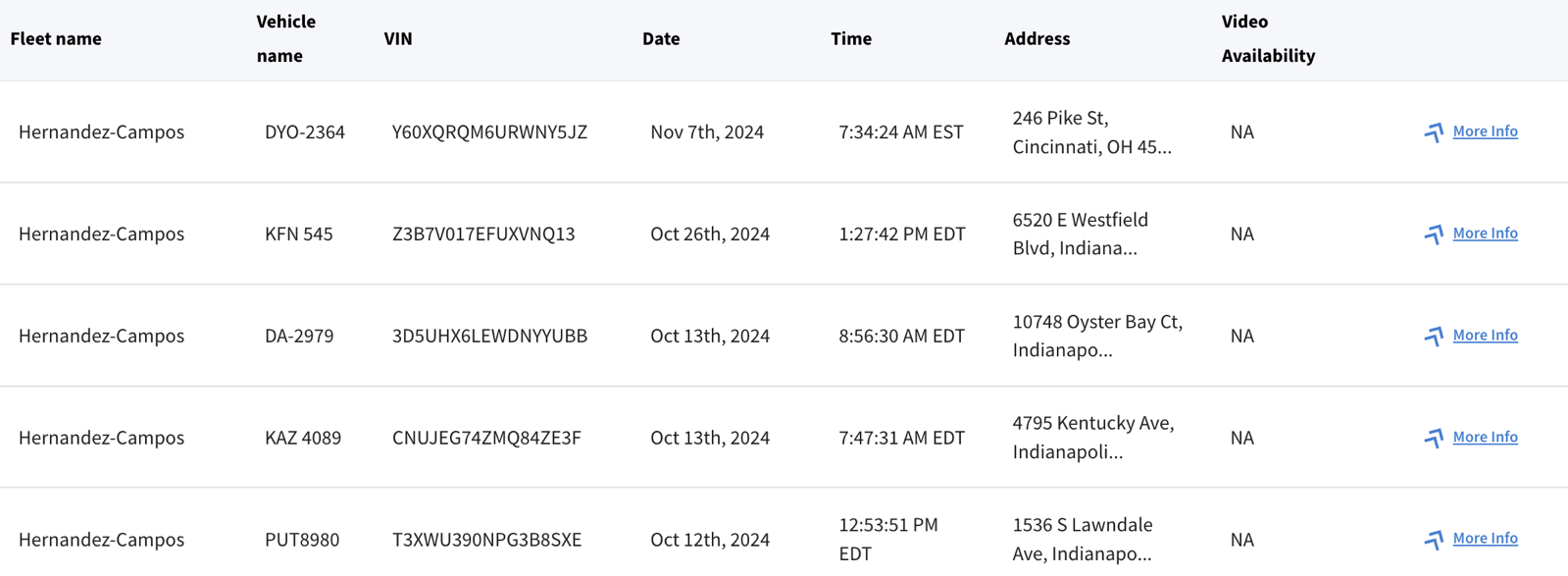
Task: Click arrow icon in KFN 545 row
Action: coord(1434,235)
